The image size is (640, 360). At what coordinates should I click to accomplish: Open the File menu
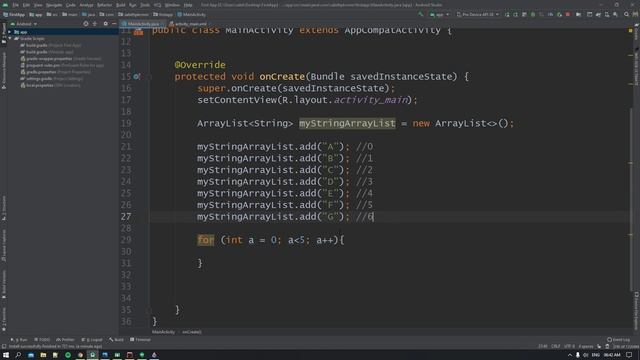point(16,5)
